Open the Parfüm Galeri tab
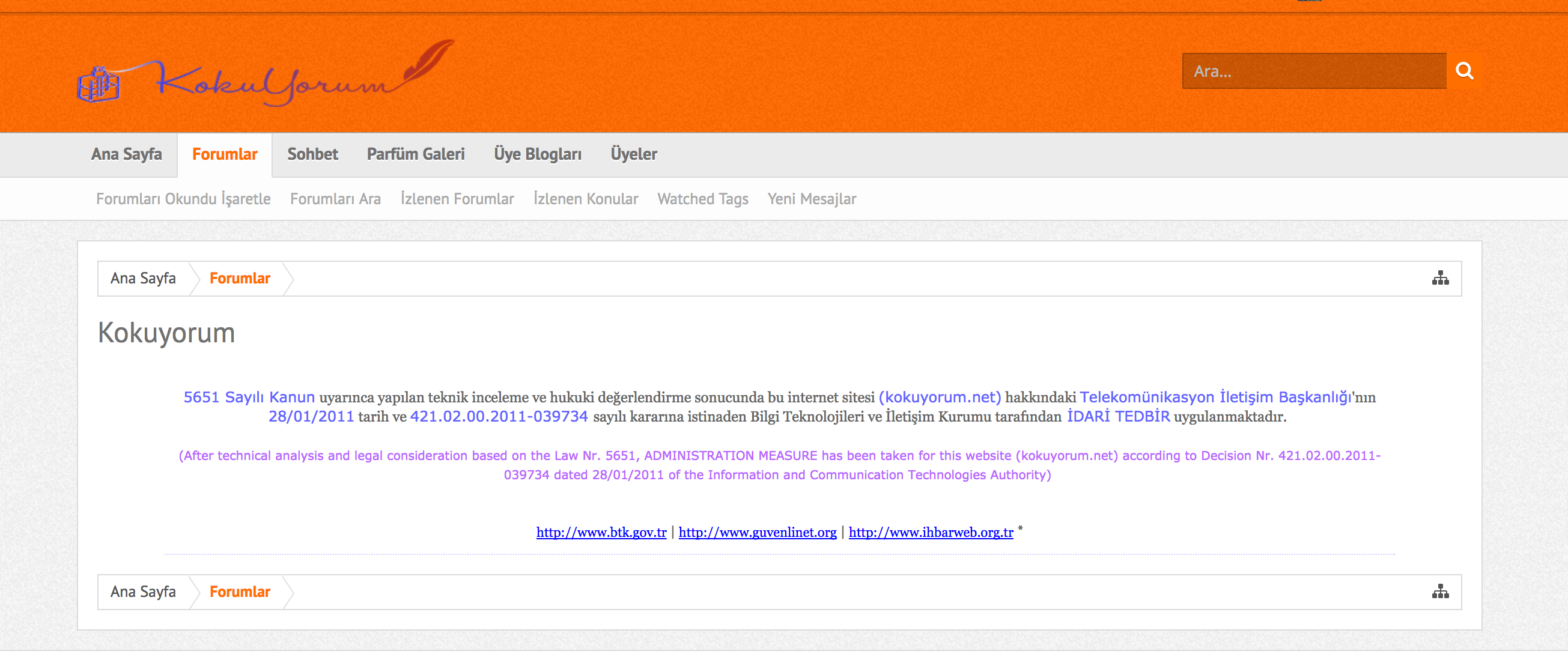 416,154
